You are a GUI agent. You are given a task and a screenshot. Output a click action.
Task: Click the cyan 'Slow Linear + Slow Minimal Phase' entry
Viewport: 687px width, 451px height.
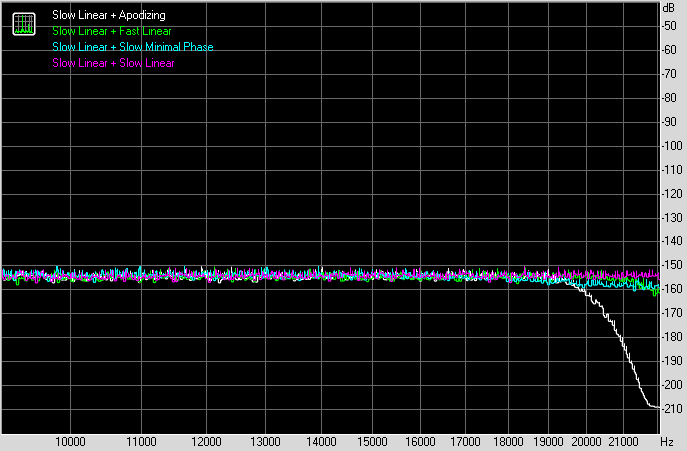coord(132,47)
